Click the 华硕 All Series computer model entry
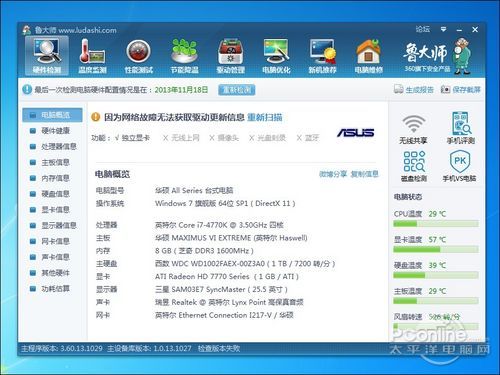Image resolution: width=500 pixels, height=375 pixels. click(x=194, y=191)
